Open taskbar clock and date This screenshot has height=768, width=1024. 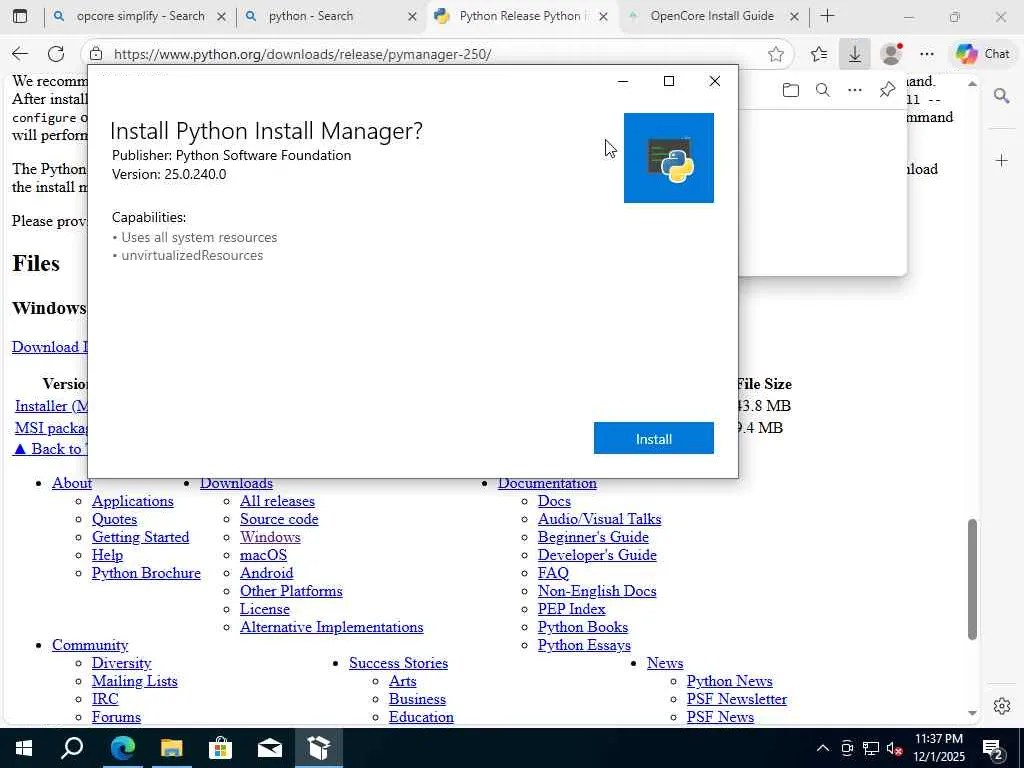coord(938,748)
